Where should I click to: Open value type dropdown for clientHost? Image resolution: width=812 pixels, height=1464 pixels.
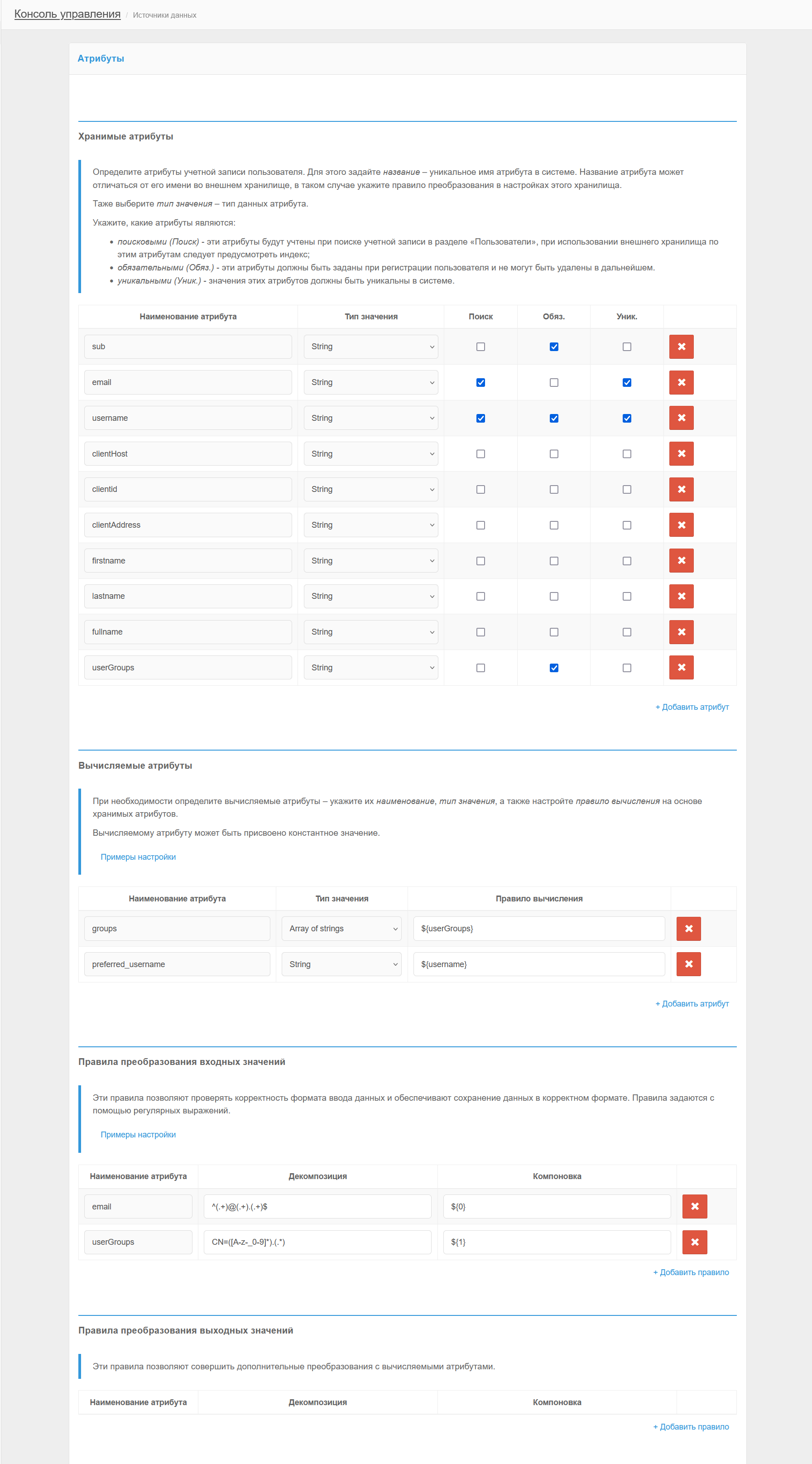coord(370,453)
